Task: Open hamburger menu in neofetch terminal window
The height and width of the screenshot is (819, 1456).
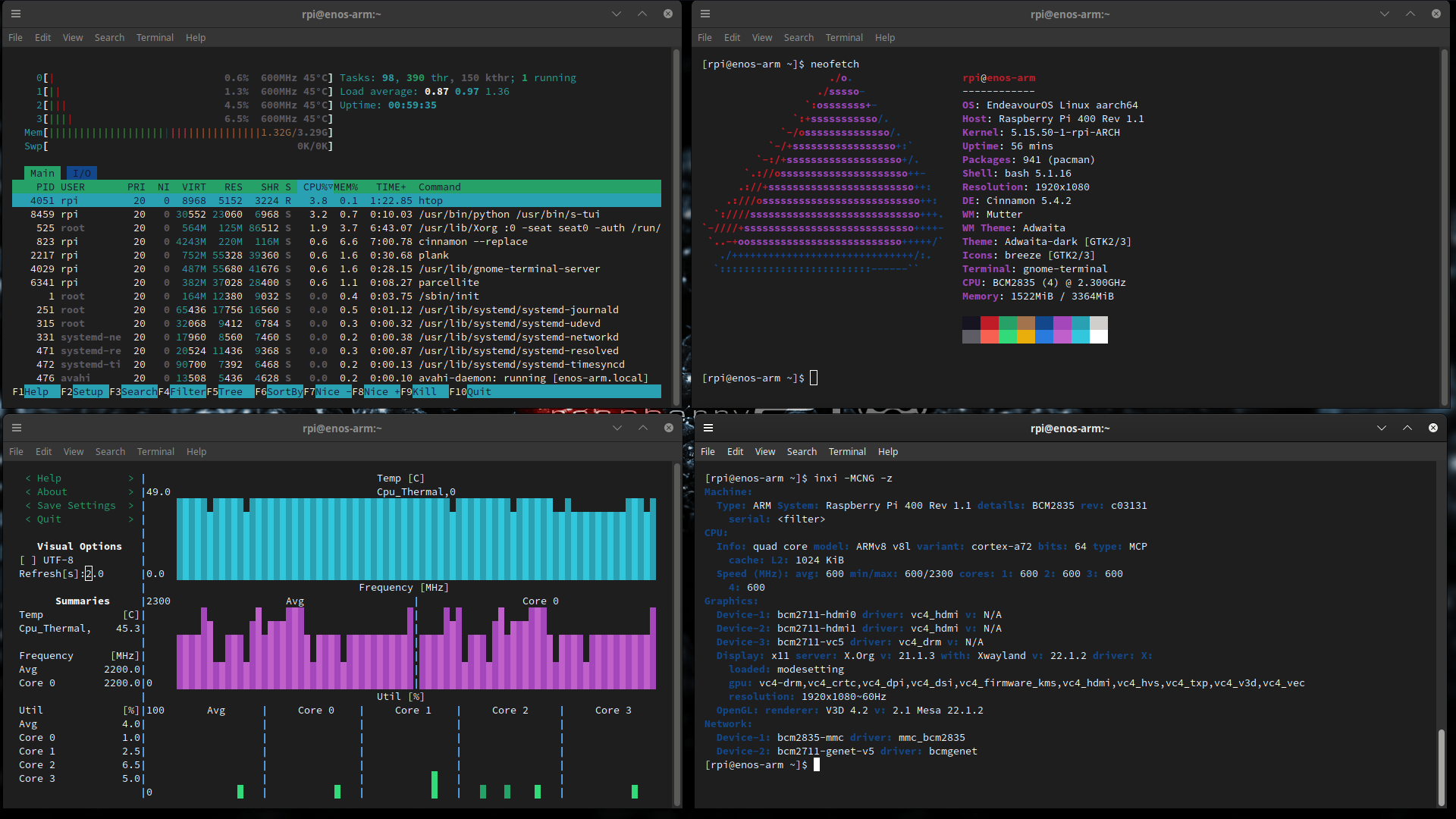Action: pos(704,14)
